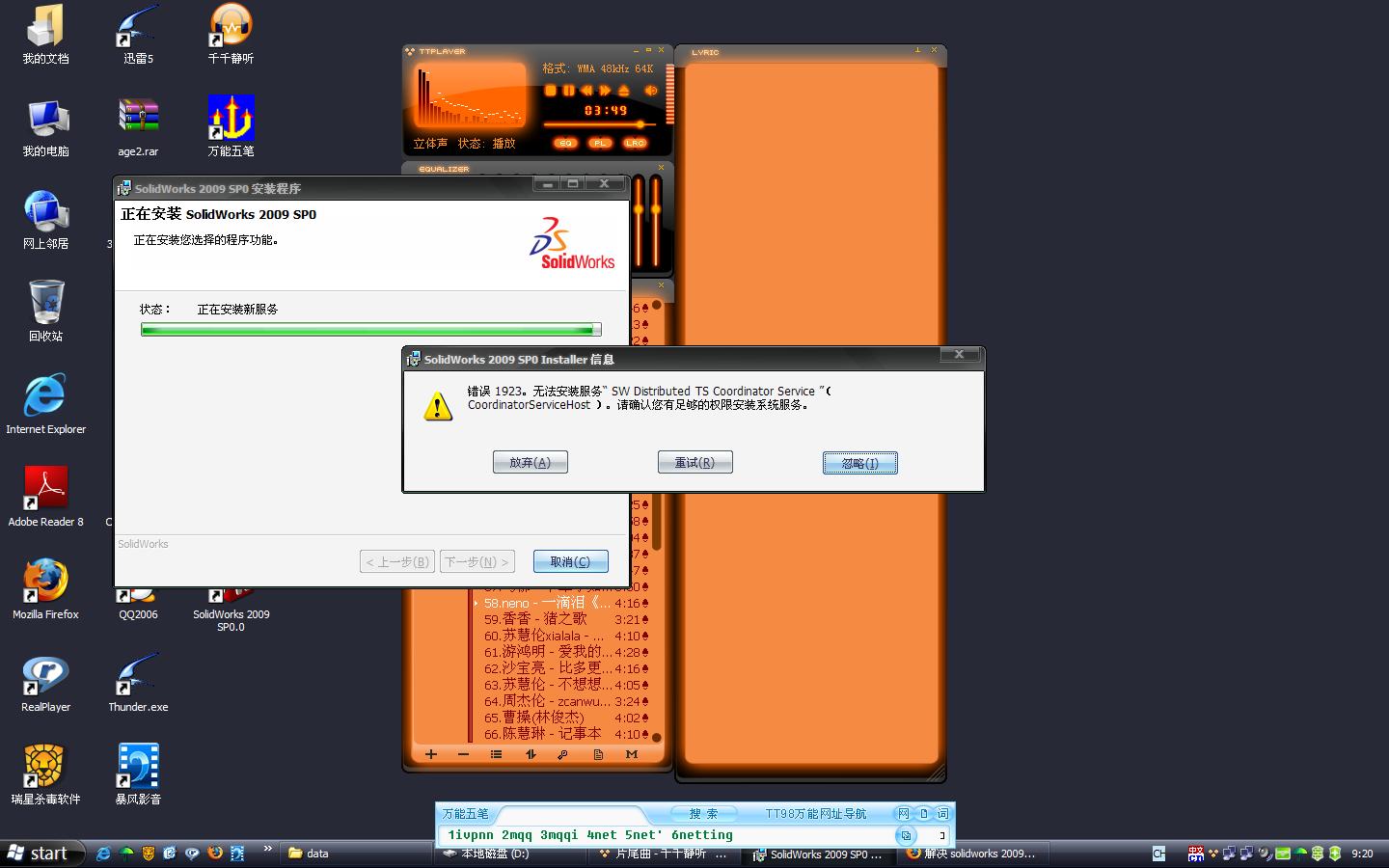The height and width of the screenshot is (868, 1389).
Task: Click the eject/open file icon in TTPlayer
Action: [624, 91]
